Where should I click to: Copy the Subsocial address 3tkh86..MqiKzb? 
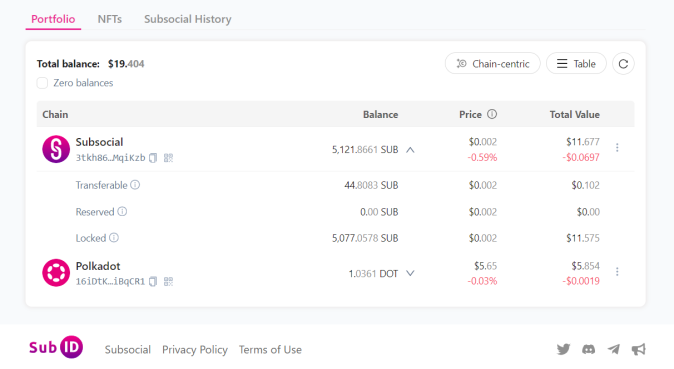(x=153, y=158)
